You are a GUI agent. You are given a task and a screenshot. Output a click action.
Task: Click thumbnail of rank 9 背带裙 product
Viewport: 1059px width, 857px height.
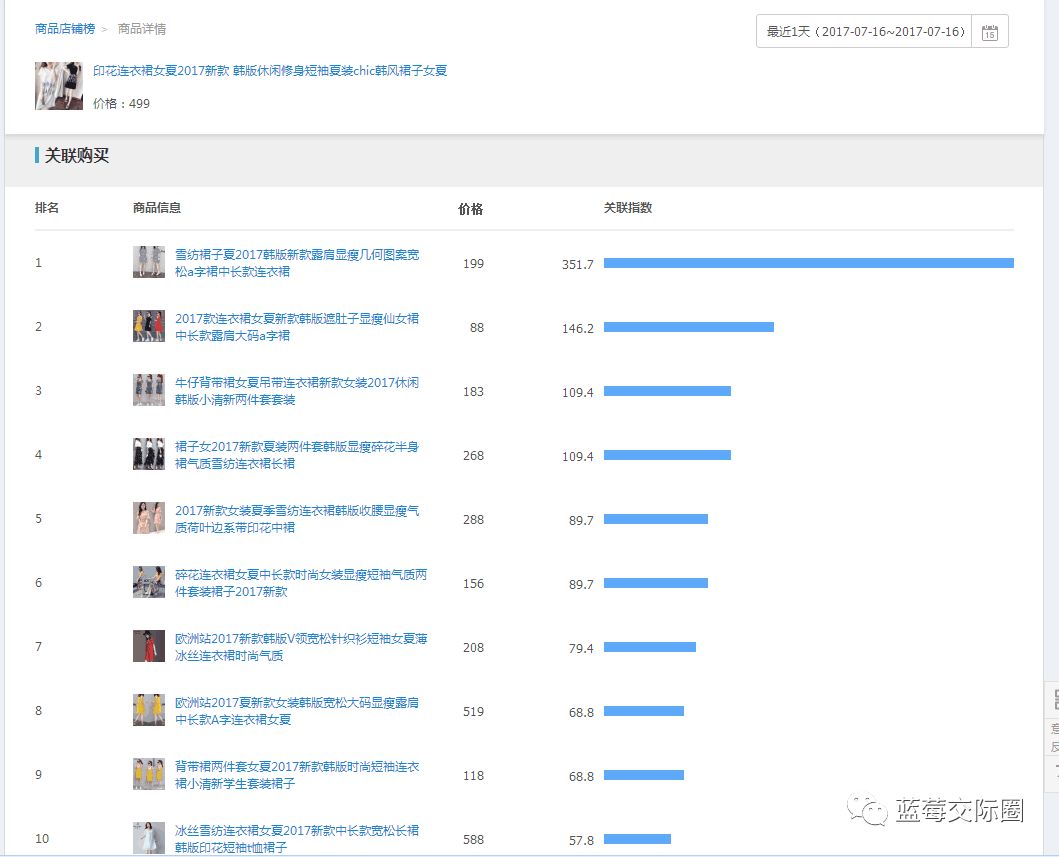pos(149,774)
